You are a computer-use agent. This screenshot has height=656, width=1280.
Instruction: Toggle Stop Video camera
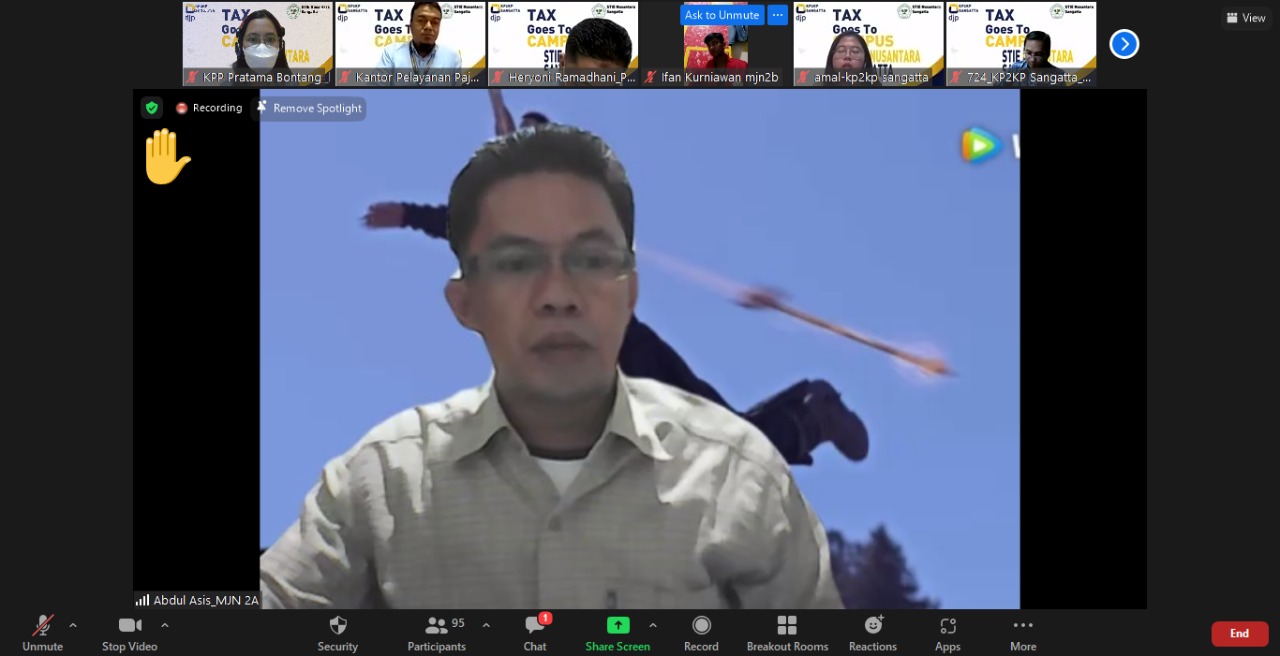click(x=130, y=626)
